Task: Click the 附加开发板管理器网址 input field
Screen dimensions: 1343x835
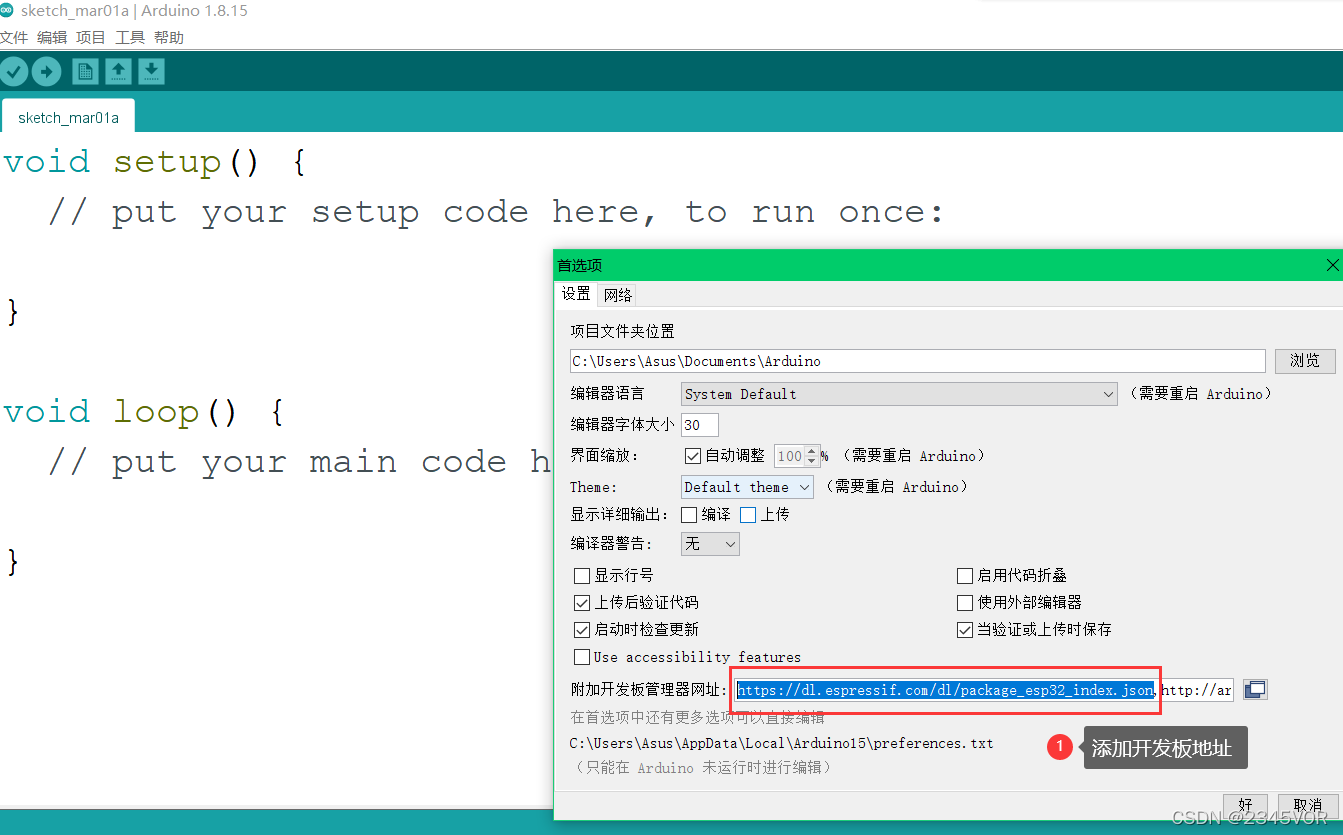Action: (x=985, y=690)
